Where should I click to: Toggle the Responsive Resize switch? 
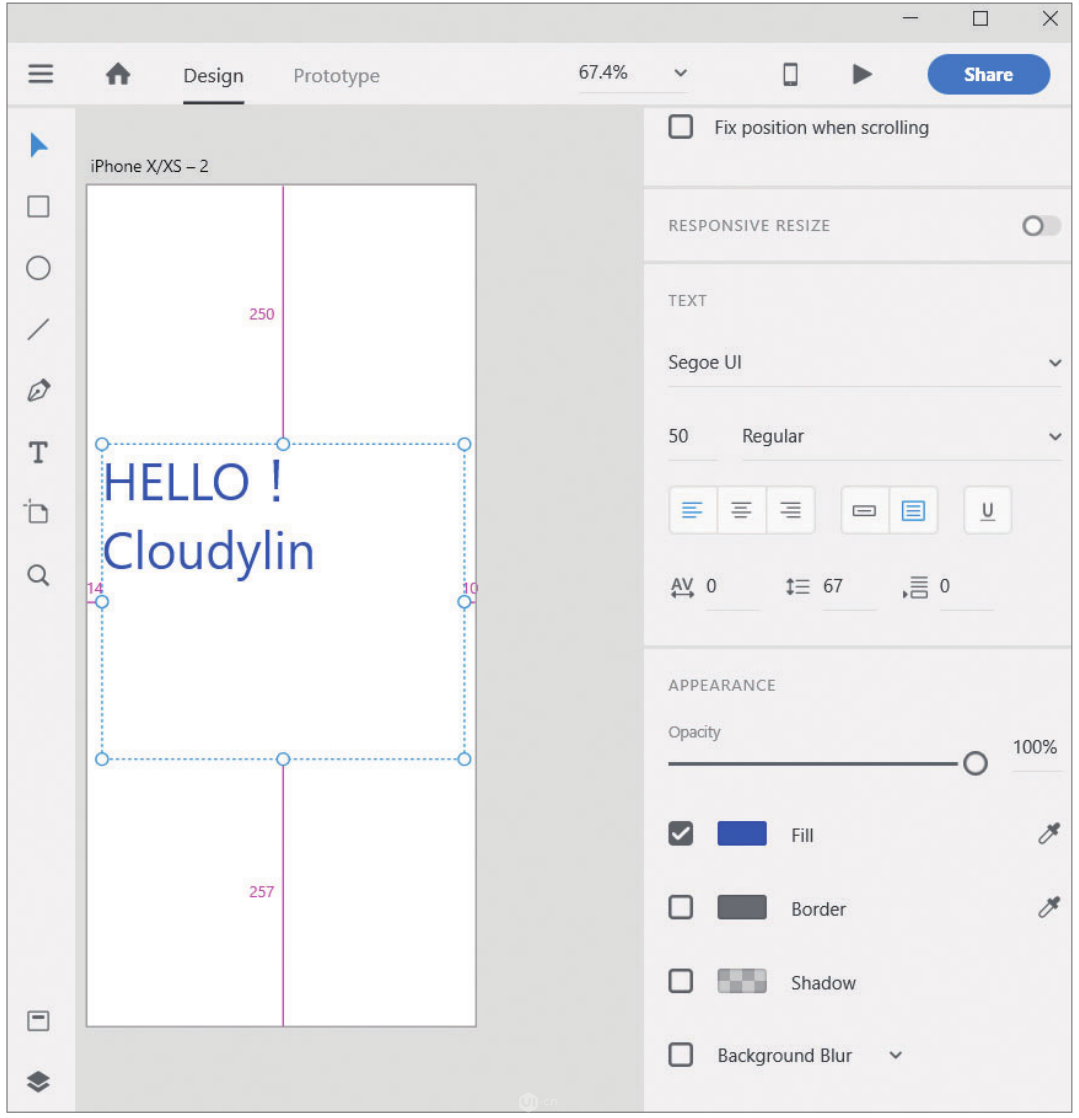point(1040,226)
